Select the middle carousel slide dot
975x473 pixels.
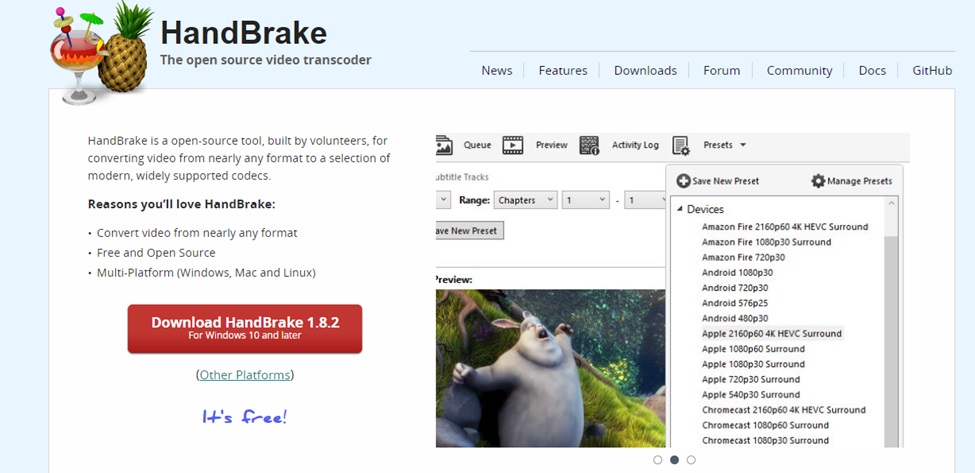pyautogui.click(x=674, y=460)
